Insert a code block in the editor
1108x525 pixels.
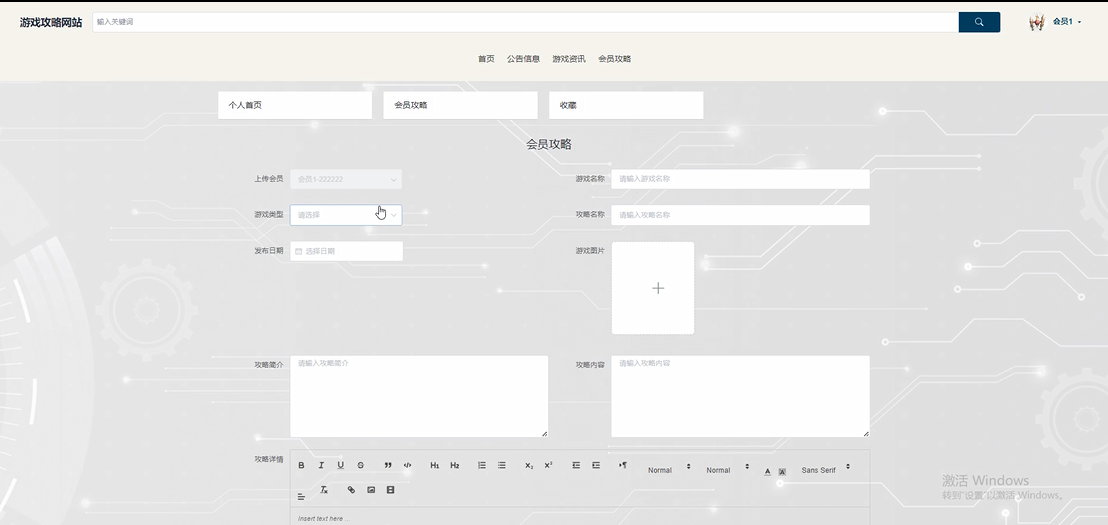point(408,465)
